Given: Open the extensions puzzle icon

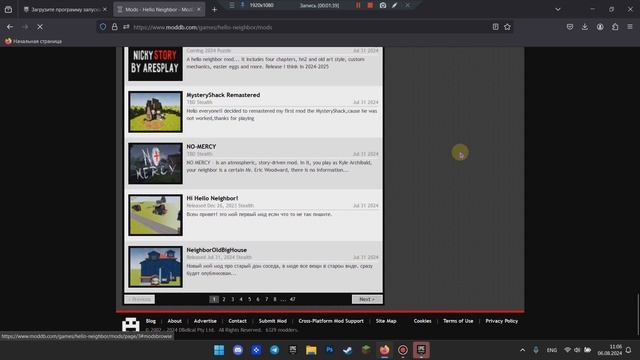Looking at the screenshot, I should 615,27.
